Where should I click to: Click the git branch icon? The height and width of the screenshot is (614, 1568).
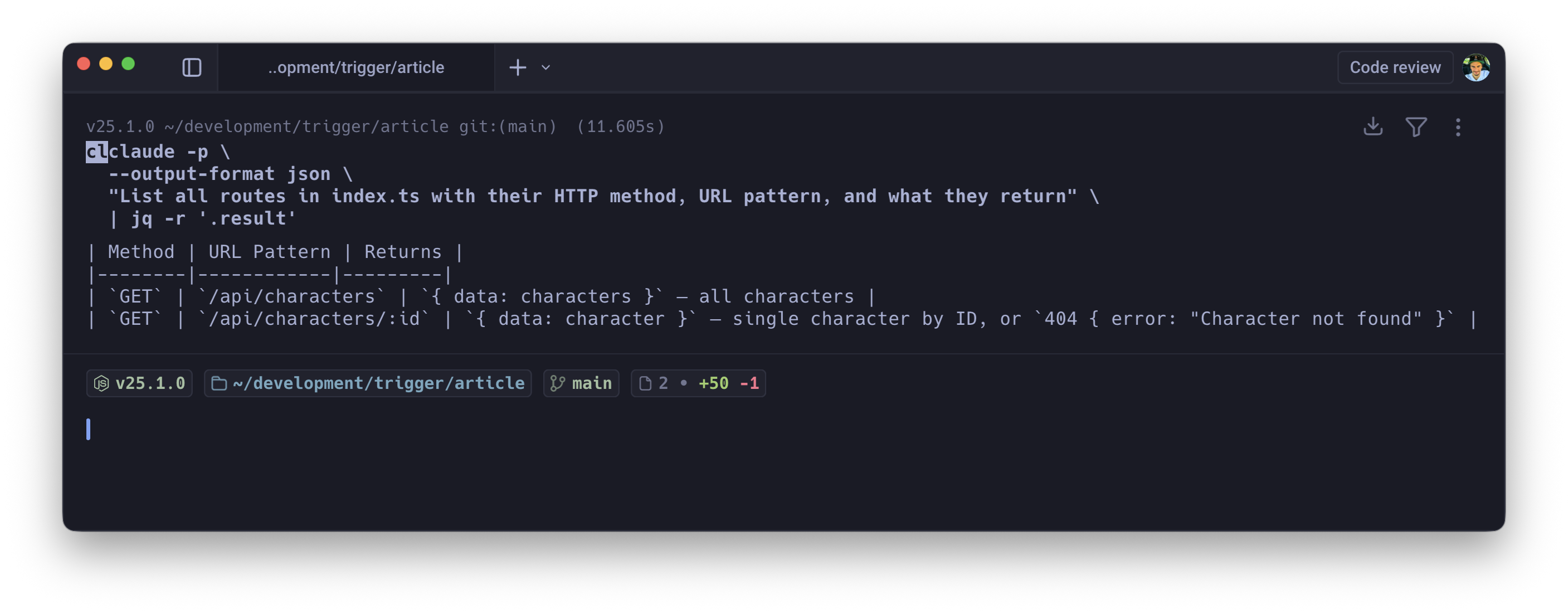pyautogui.click(x=558, y=383)
